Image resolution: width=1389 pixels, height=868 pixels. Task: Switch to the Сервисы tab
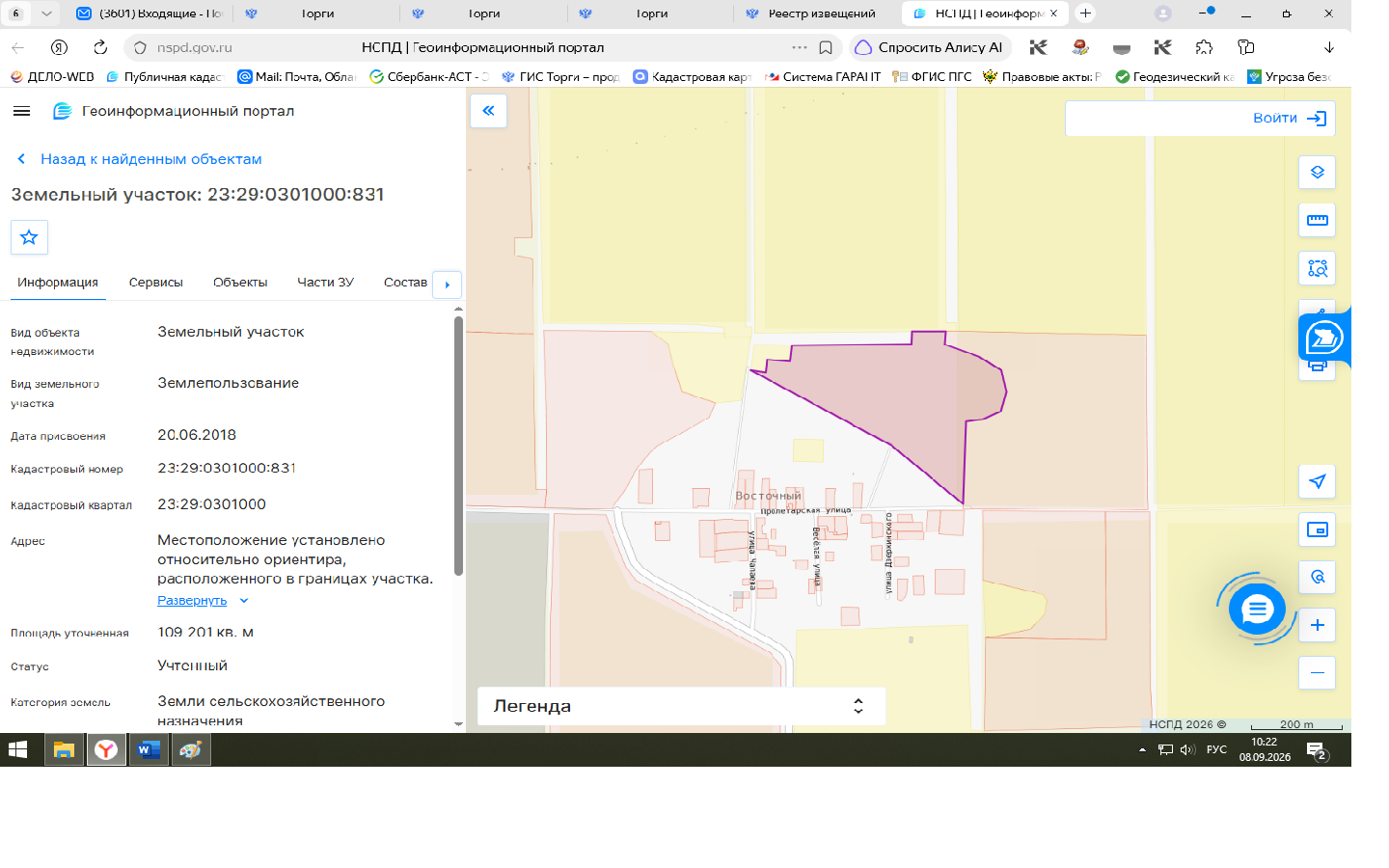pyautogui.click(x=155, y=283)
